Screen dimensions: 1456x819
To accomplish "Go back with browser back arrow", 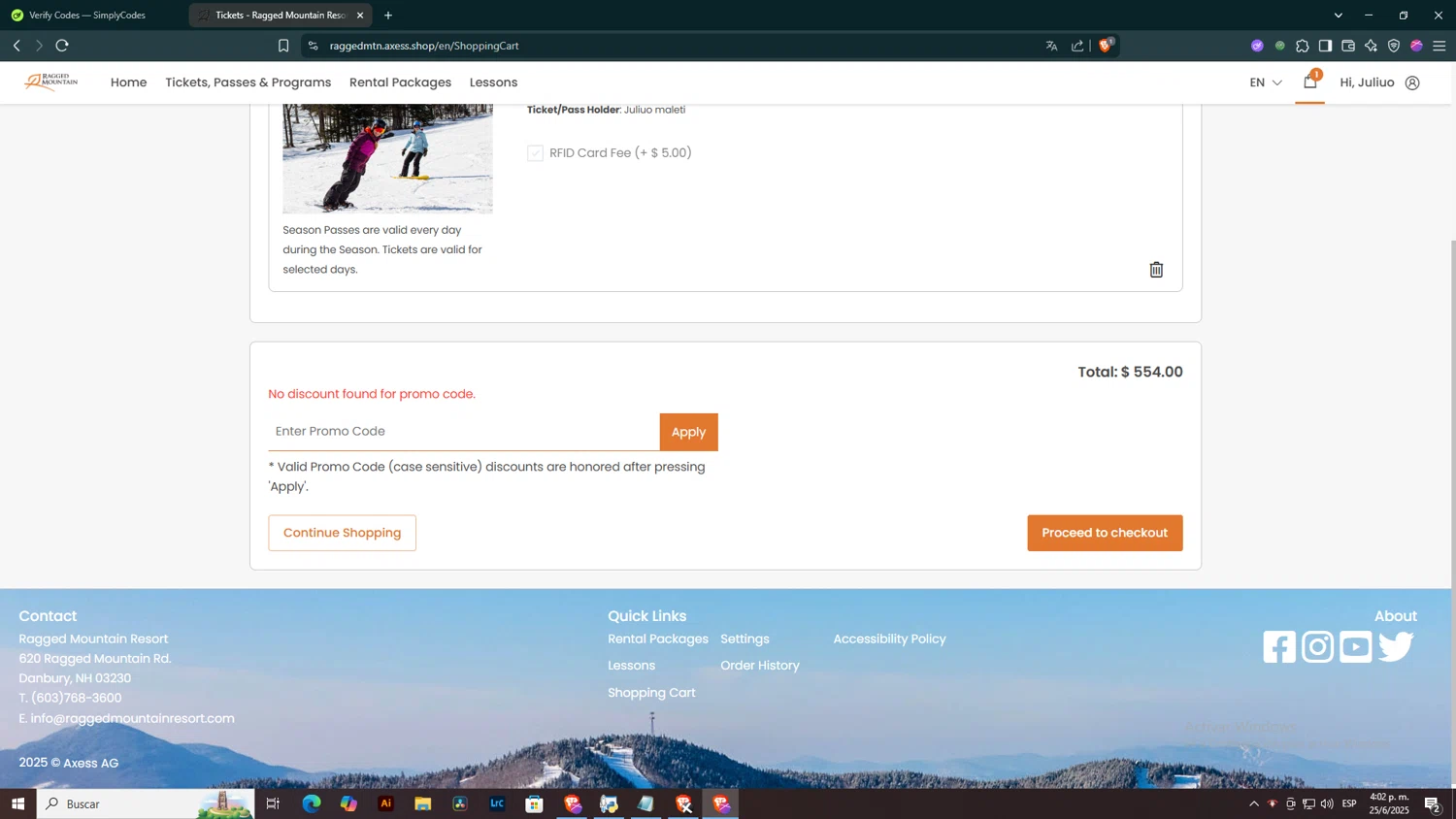I will tap(17, 46).
